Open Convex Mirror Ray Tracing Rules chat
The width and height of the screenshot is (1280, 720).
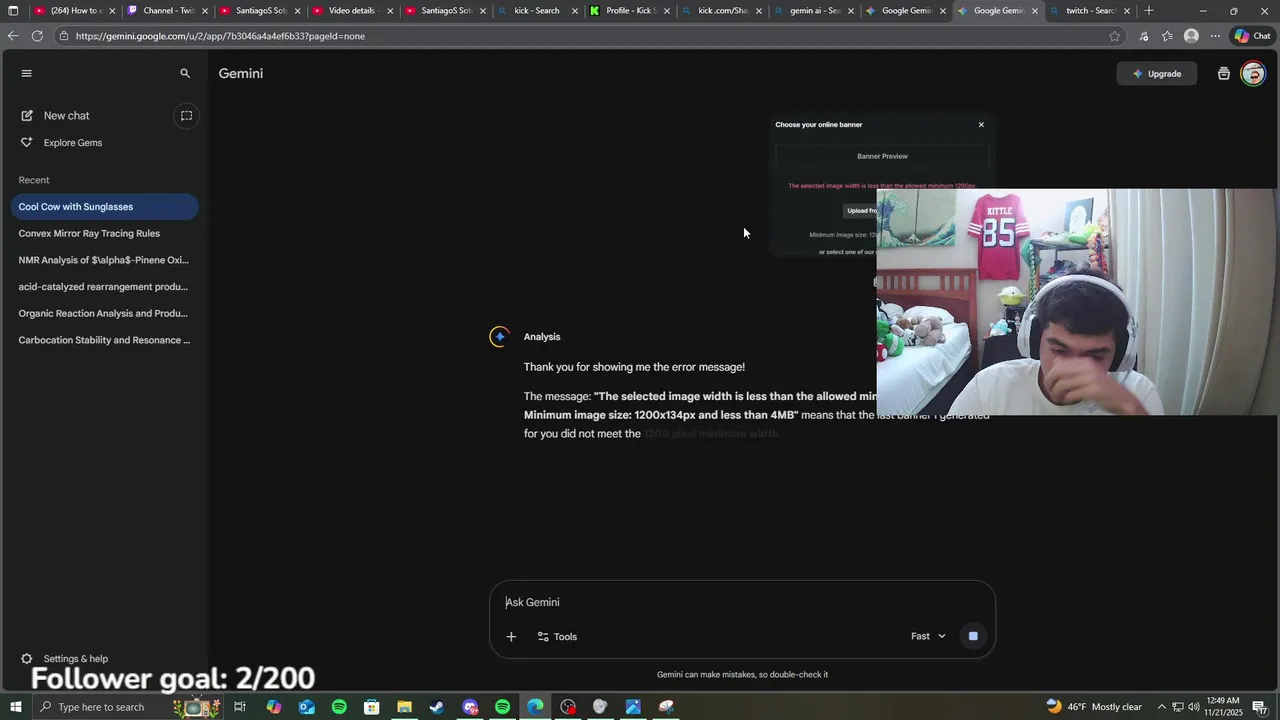pos(104,234)
